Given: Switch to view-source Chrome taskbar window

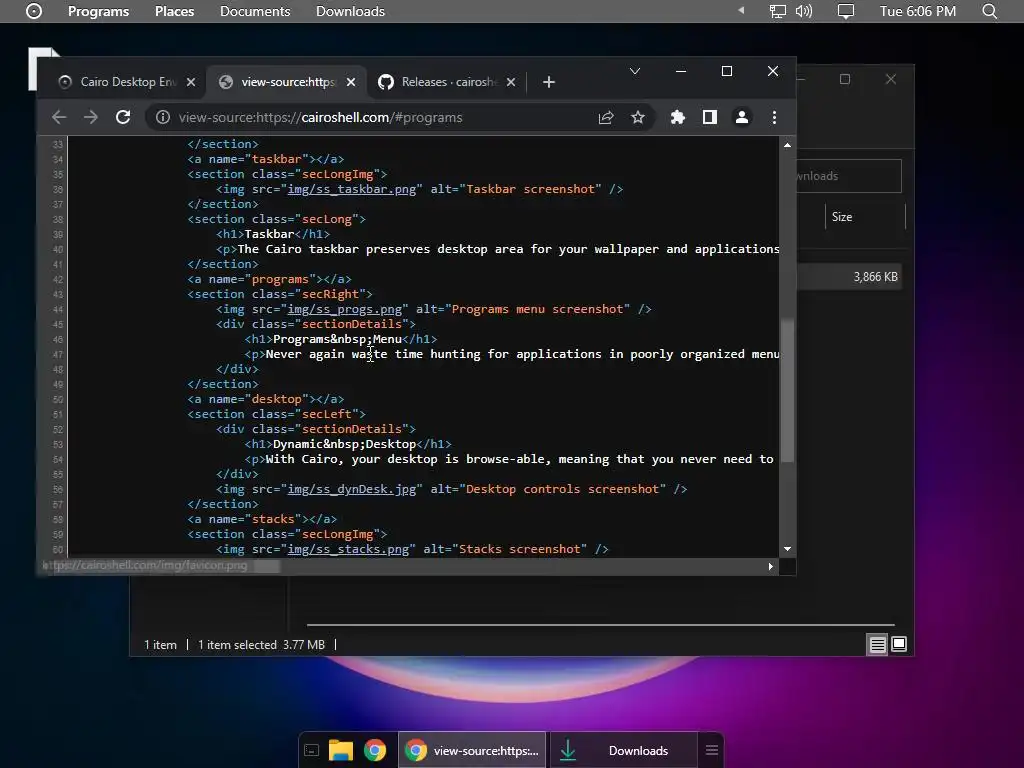Looking at the screenshot, I should pyautogui.click(x=472, y=750).
